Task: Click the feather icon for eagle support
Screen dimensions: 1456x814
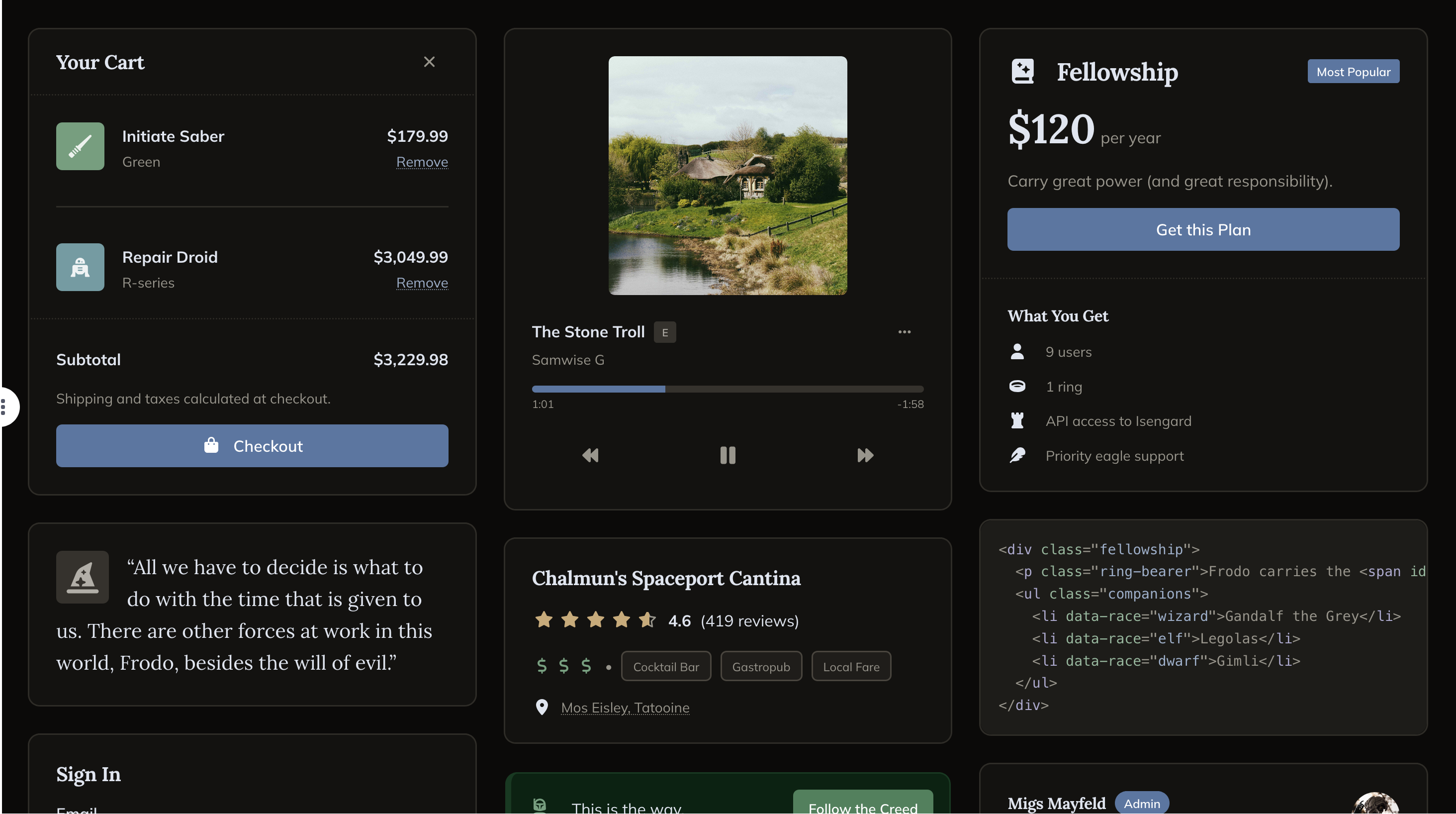Action: tap(1017, 455)
